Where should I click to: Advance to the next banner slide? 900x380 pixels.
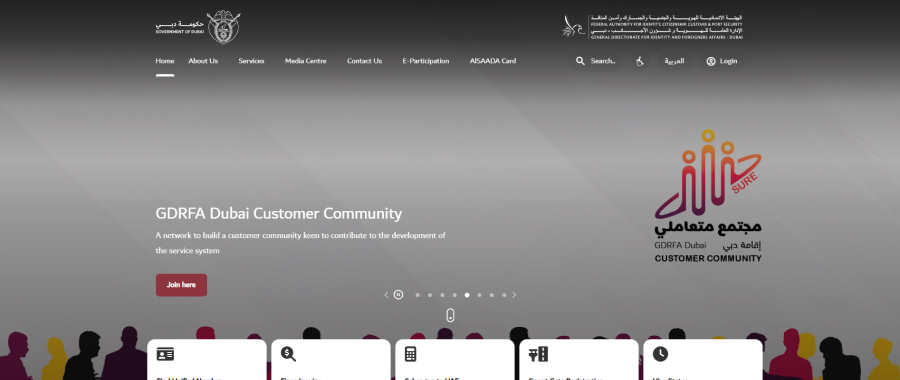click(514, 295)
